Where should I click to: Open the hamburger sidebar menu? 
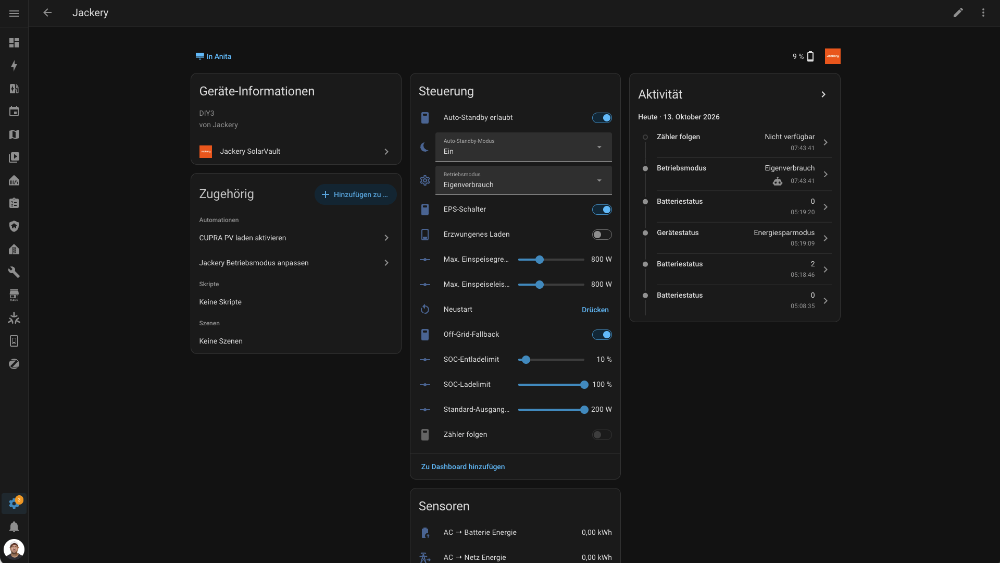[14, 13]
